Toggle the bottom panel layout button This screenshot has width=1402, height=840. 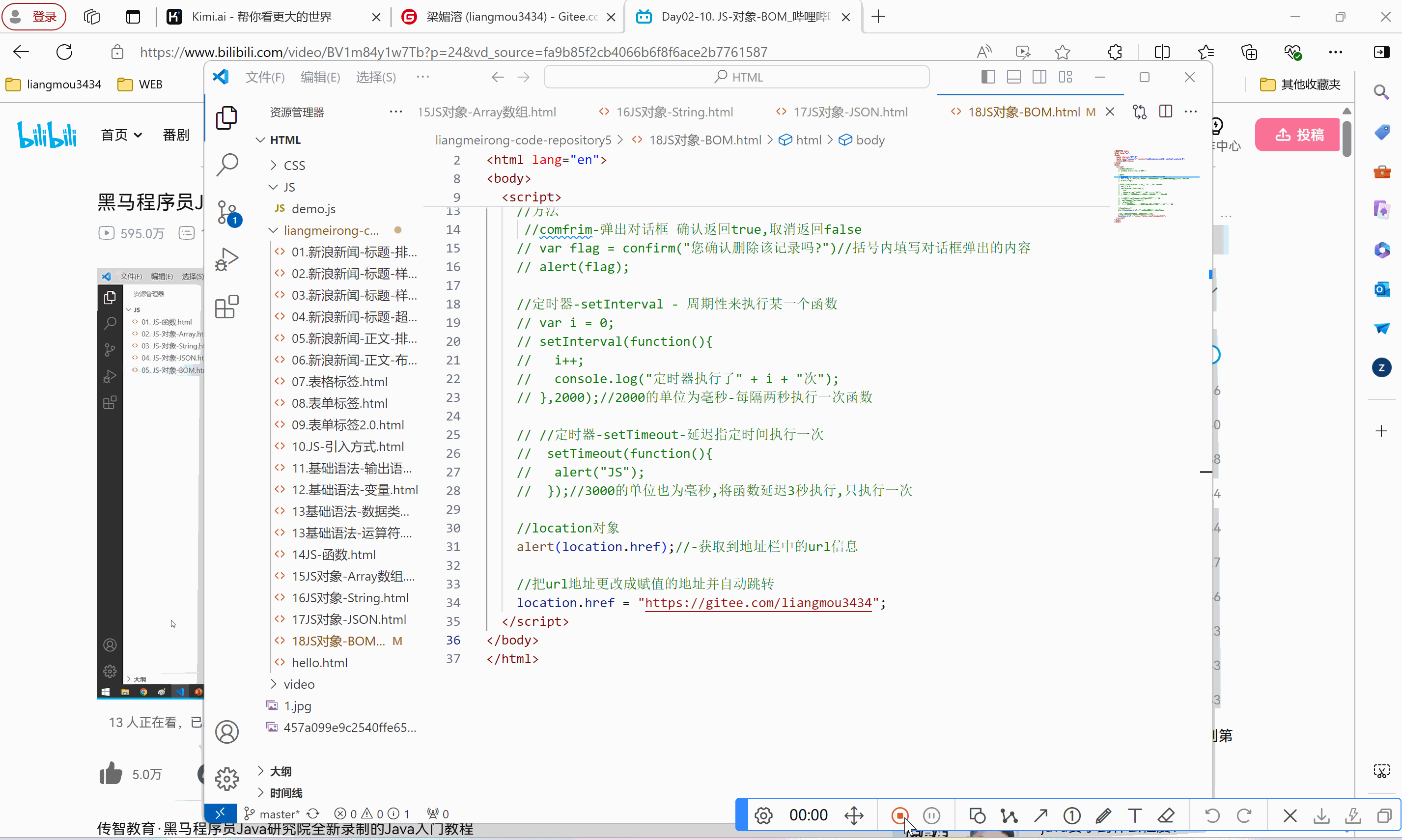1014,77
